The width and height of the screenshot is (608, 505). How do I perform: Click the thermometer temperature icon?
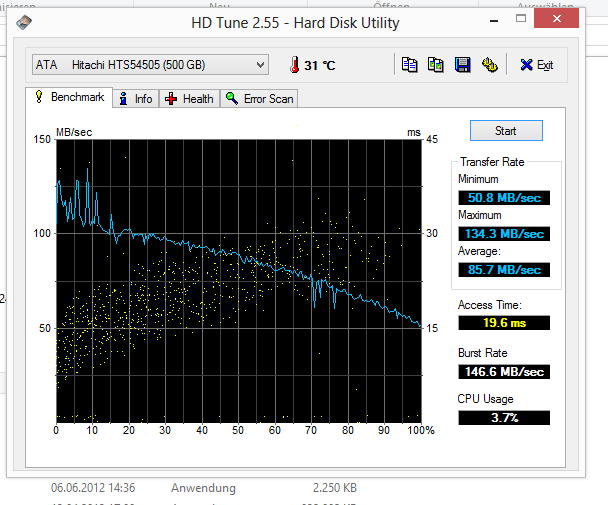295,65
